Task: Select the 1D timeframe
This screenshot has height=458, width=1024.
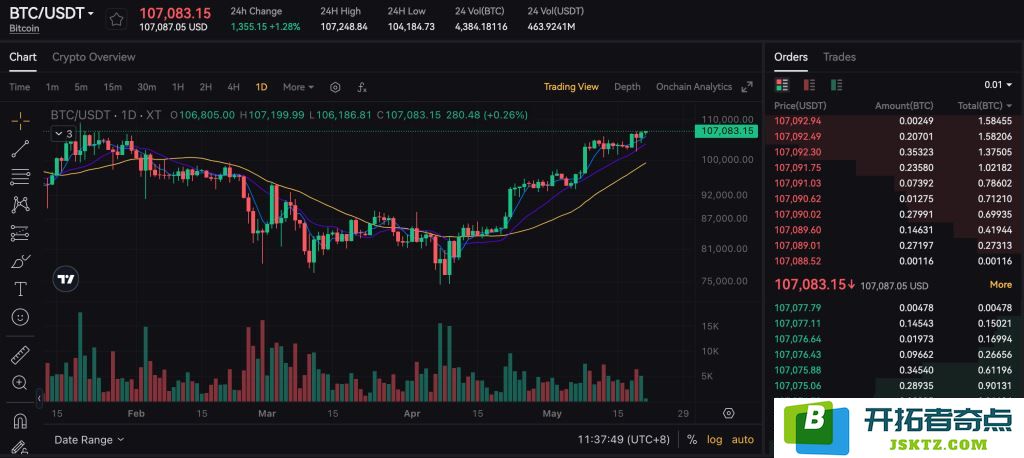Action: tap(261, 87)
